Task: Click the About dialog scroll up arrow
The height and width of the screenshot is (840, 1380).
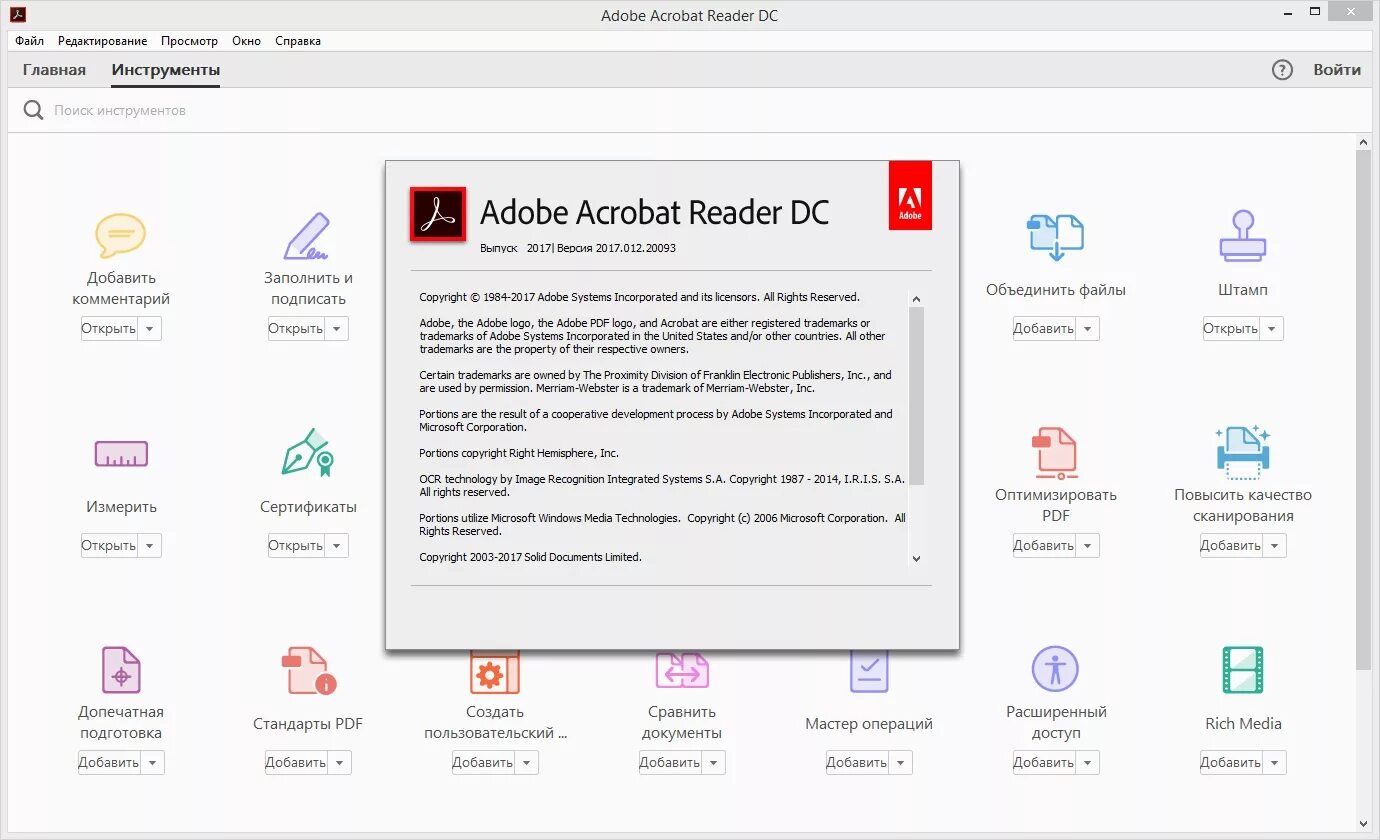Action: 917,299
